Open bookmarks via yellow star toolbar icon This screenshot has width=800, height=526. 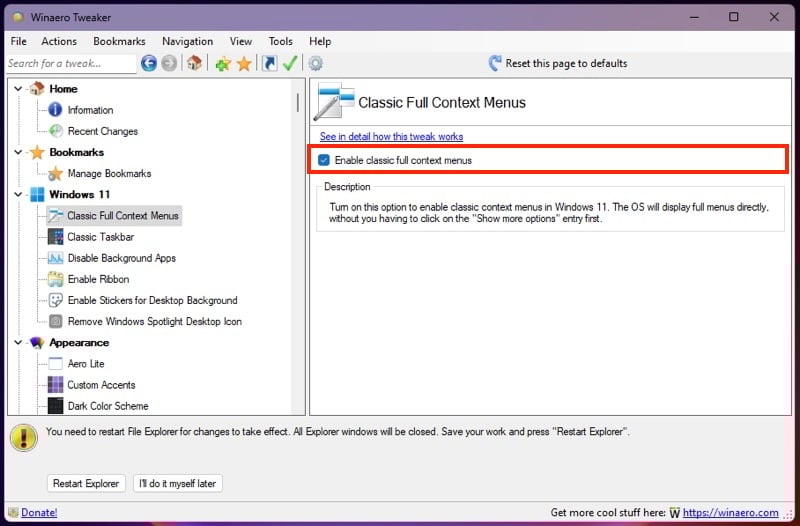click(244, 64)
